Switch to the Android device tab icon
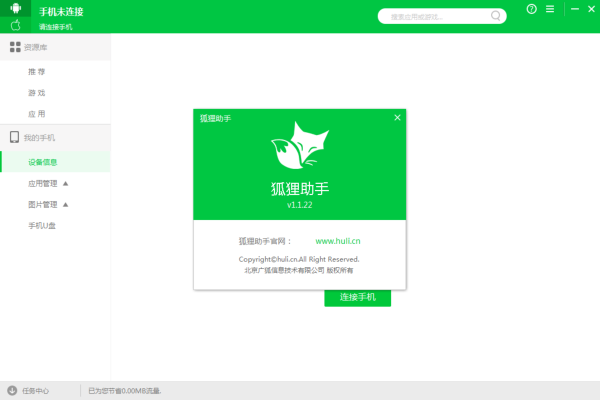This screenshot has height=400, width=600. [x=15, y=8]
